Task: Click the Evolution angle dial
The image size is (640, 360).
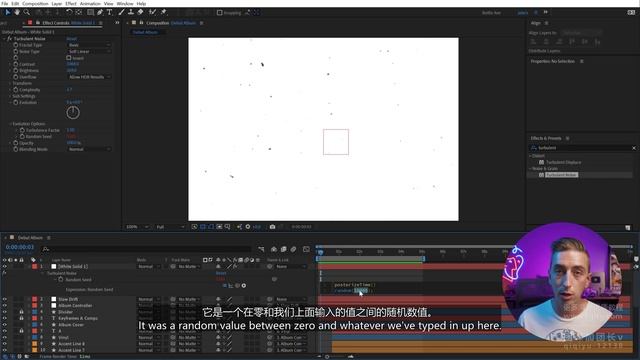Action: 73,113
